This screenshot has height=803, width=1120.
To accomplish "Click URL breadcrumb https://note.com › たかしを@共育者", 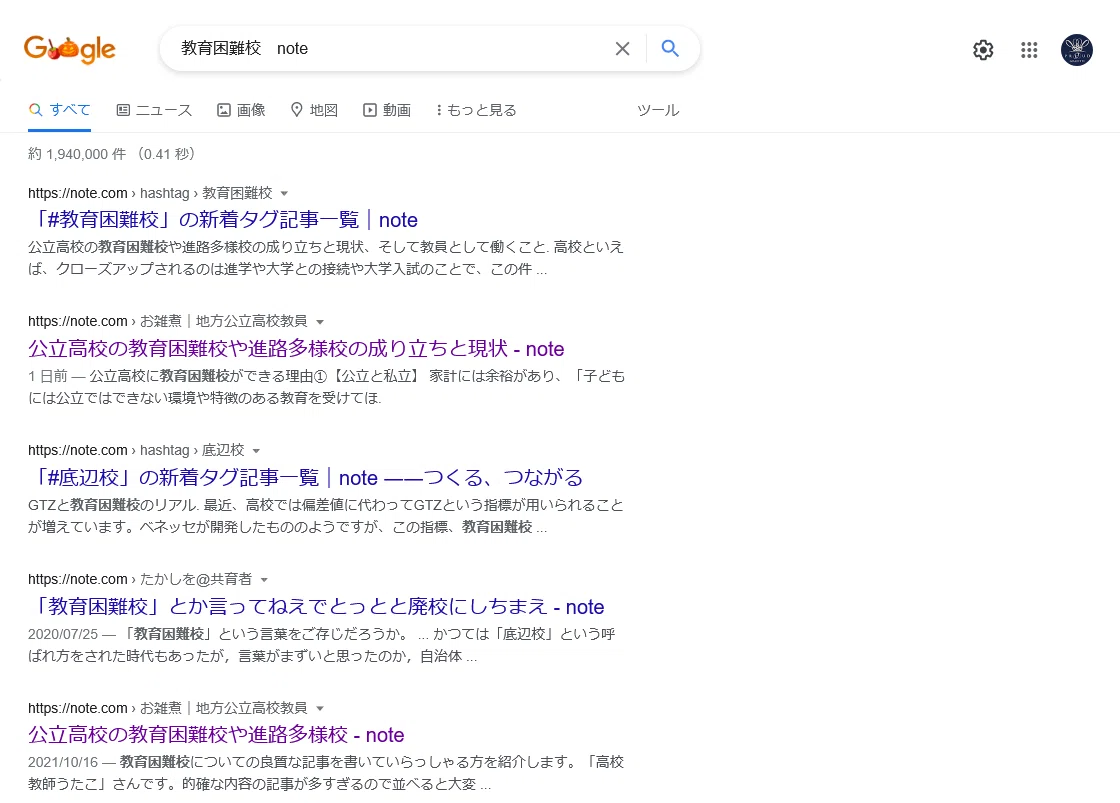I will coord(140,579).
